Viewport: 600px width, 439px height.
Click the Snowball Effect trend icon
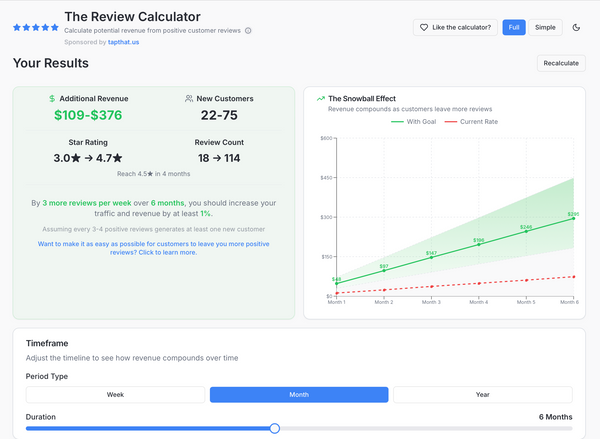click(x=320, y=99)
